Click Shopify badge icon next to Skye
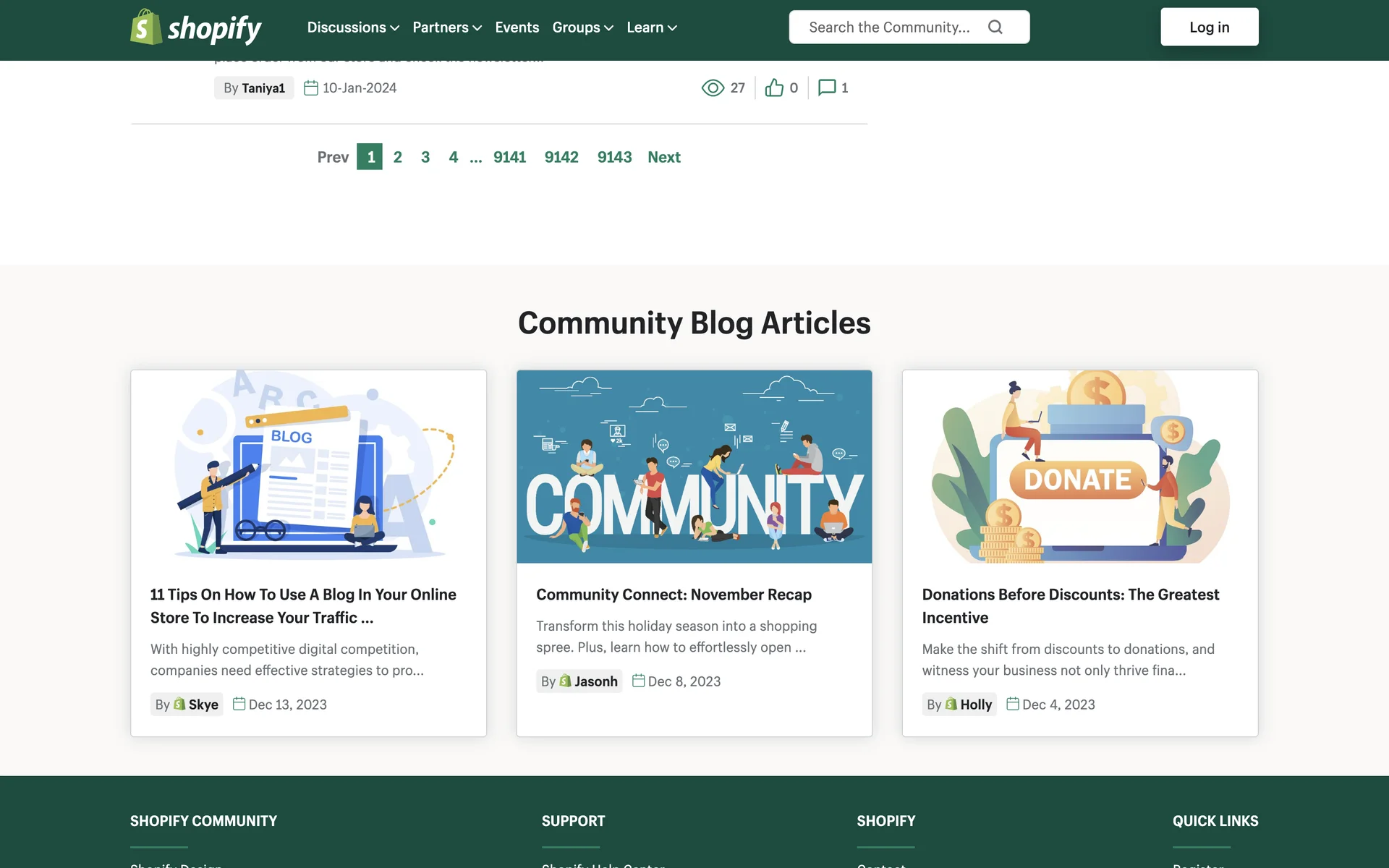This screenshot has width=1389, height=868. 179,704
